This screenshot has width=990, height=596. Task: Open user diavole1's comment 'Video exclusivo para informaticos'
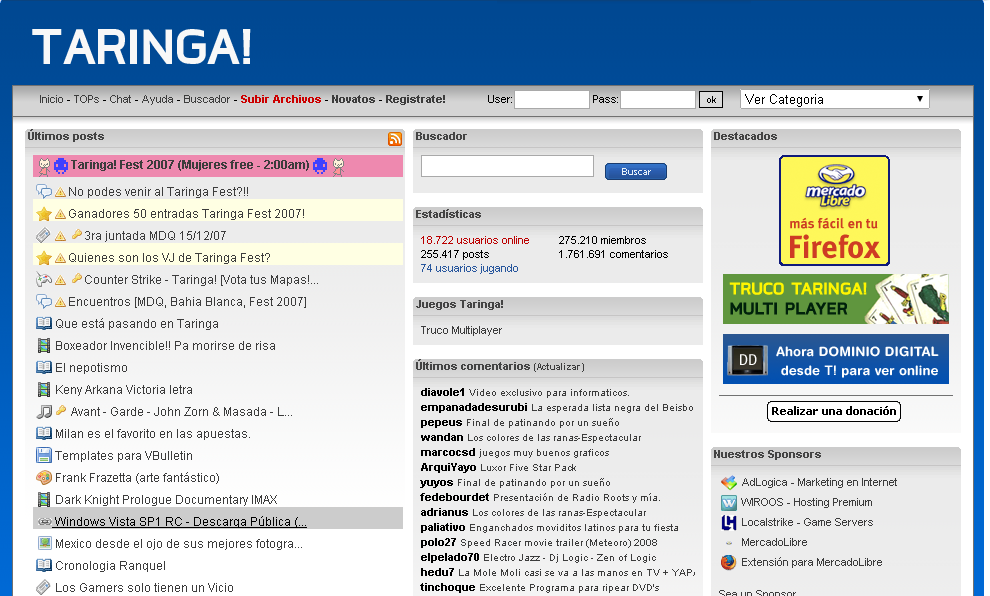click(x=549, y=393)
